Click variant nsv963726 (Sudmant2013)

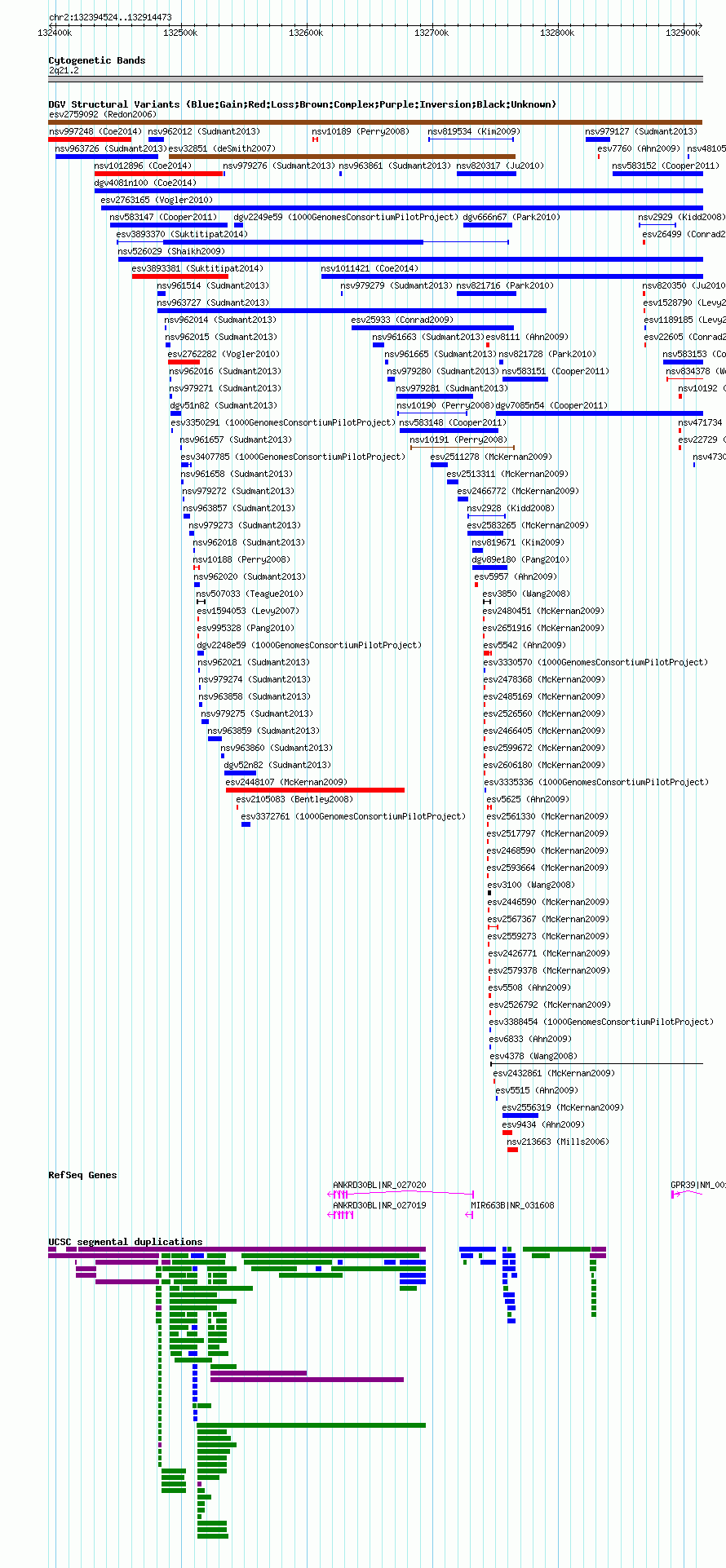pos(107,157)
